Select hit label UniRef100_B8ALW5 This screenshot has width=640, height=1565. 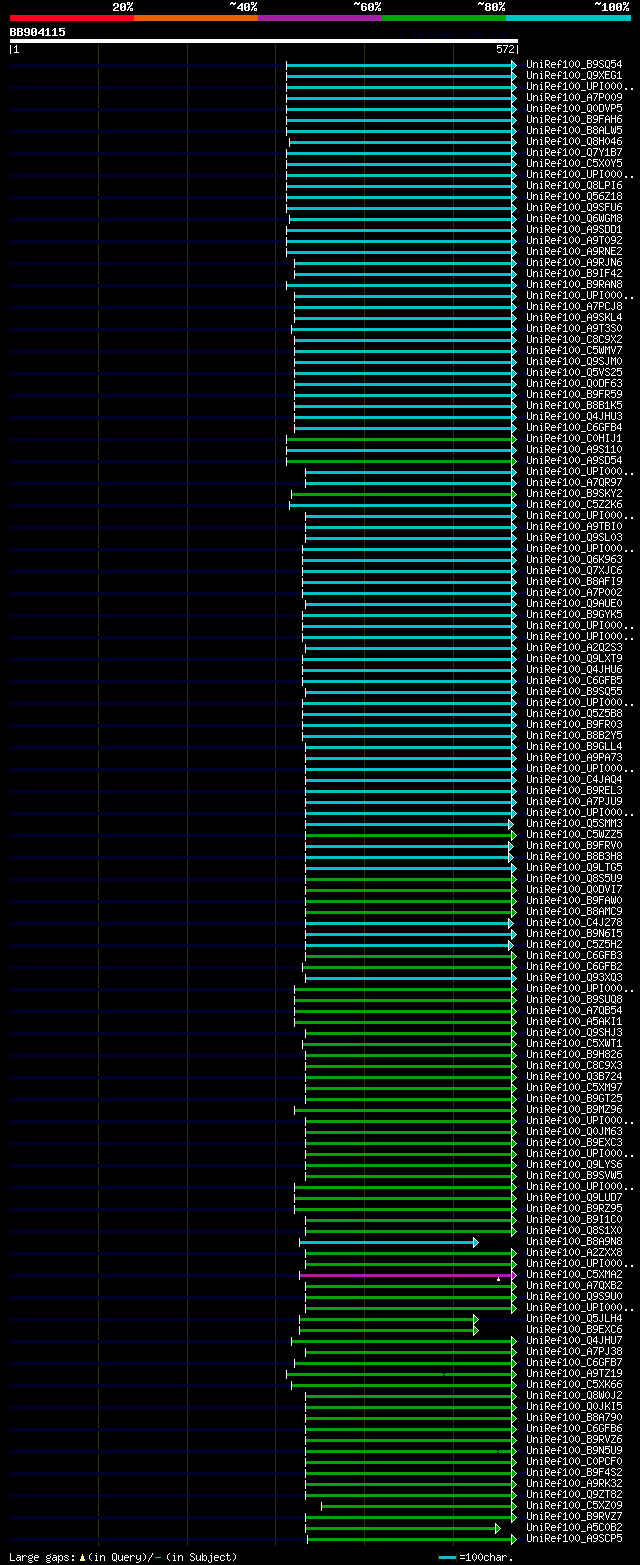point(574,130)
